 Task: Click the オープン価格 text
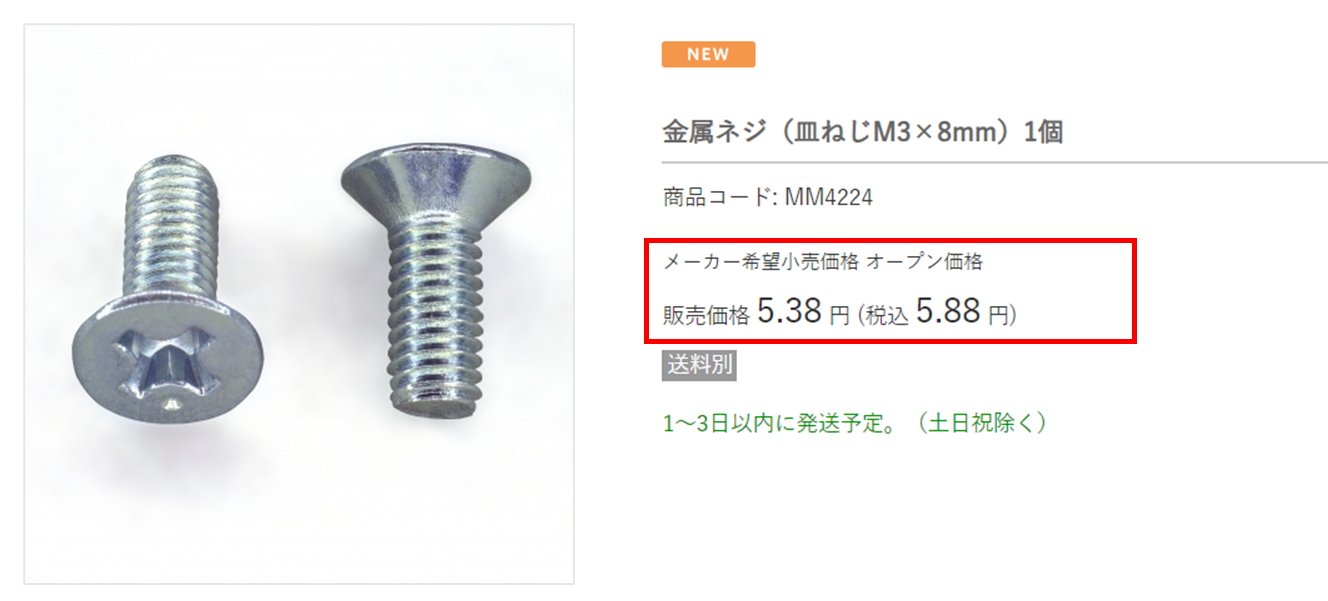click(x=925, y=262)
